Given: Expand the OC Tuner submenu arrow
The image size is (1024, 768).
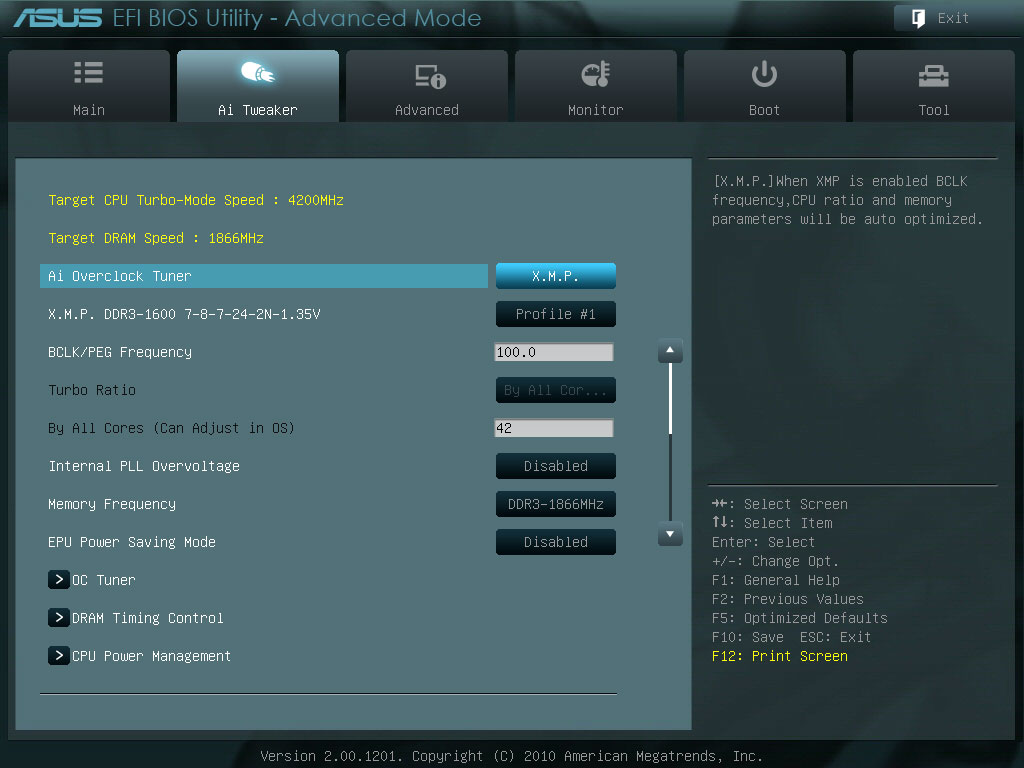Looking at the screenshot, I should tap(59, 579).
